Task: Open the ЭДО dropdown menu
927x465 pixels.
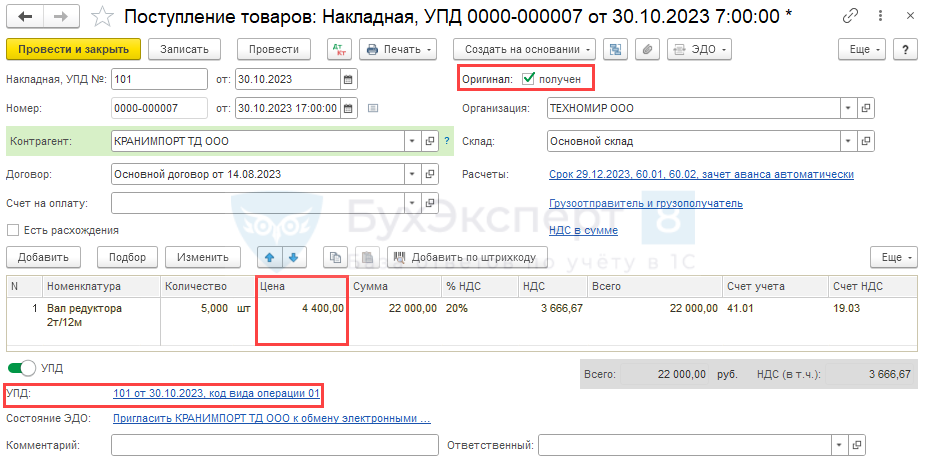Action: click(x=699, y=50)
